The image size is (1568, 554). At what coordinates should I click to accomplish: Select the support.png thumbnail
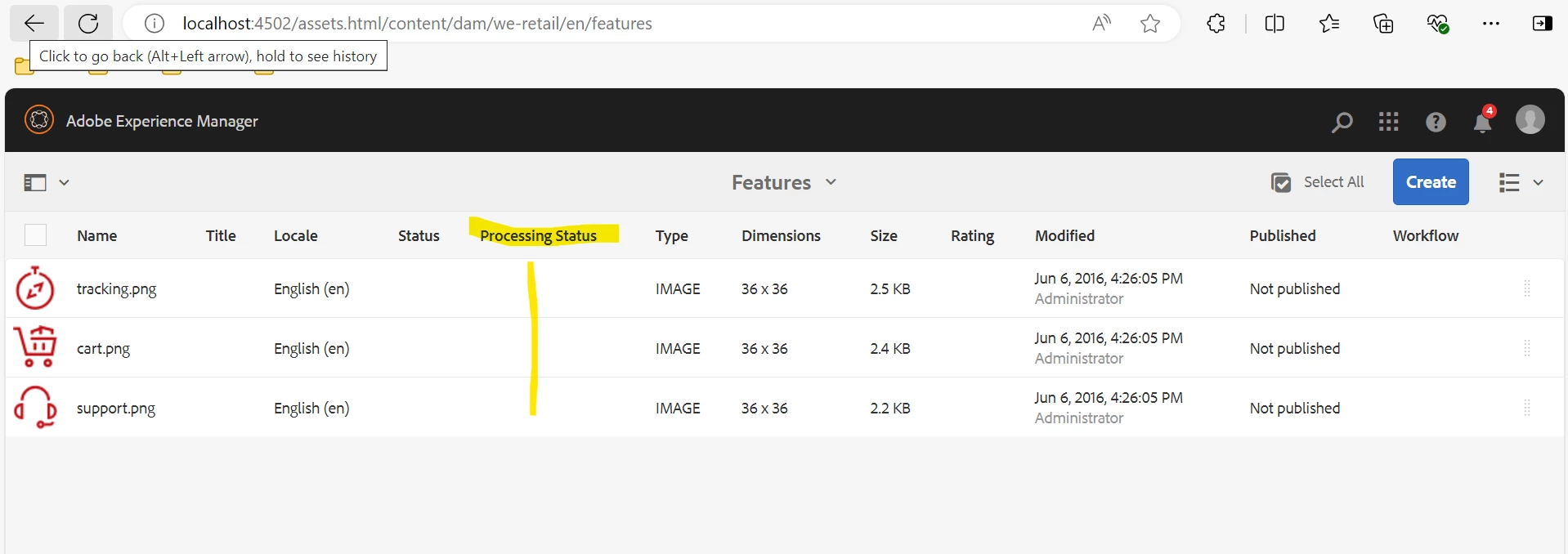point(35,407)
